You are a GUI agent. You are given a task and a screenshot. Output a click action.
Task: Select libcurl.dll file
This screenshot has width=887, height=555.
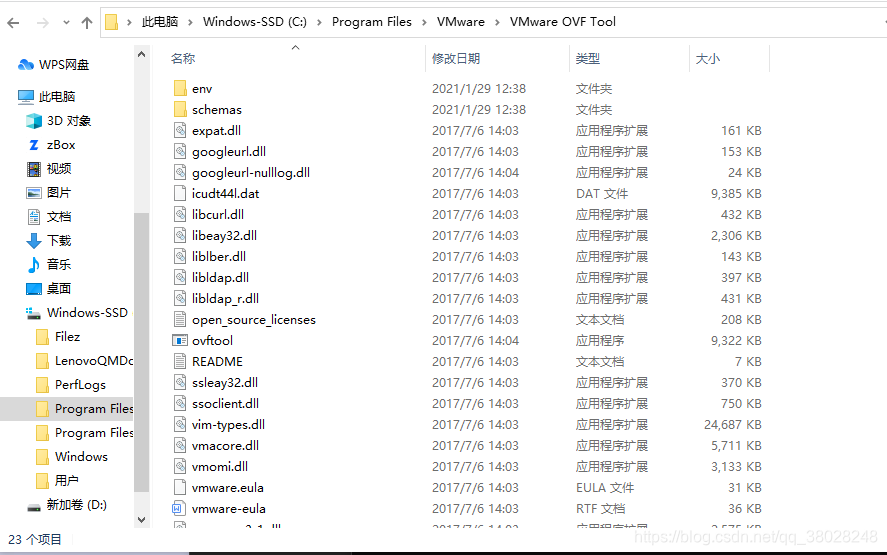218,214
